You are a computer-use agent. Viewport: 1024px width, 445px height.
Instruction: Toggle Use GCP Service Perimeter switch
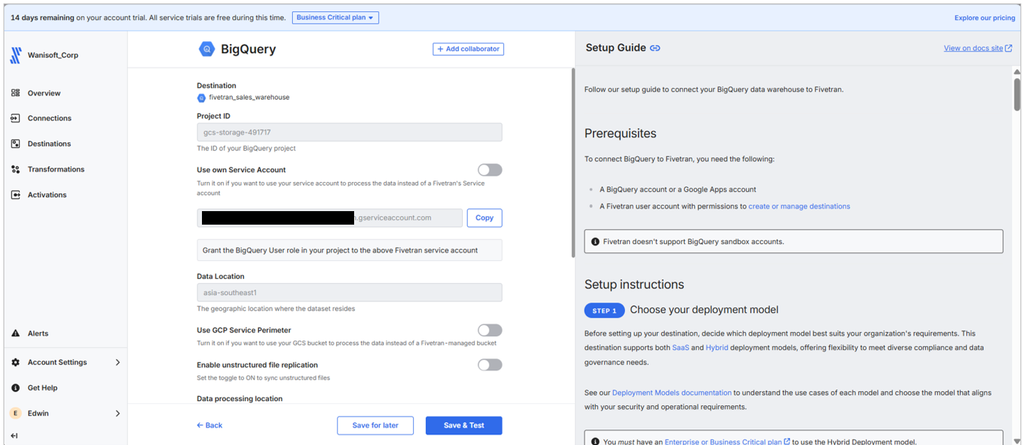click(x=490, y=330)
